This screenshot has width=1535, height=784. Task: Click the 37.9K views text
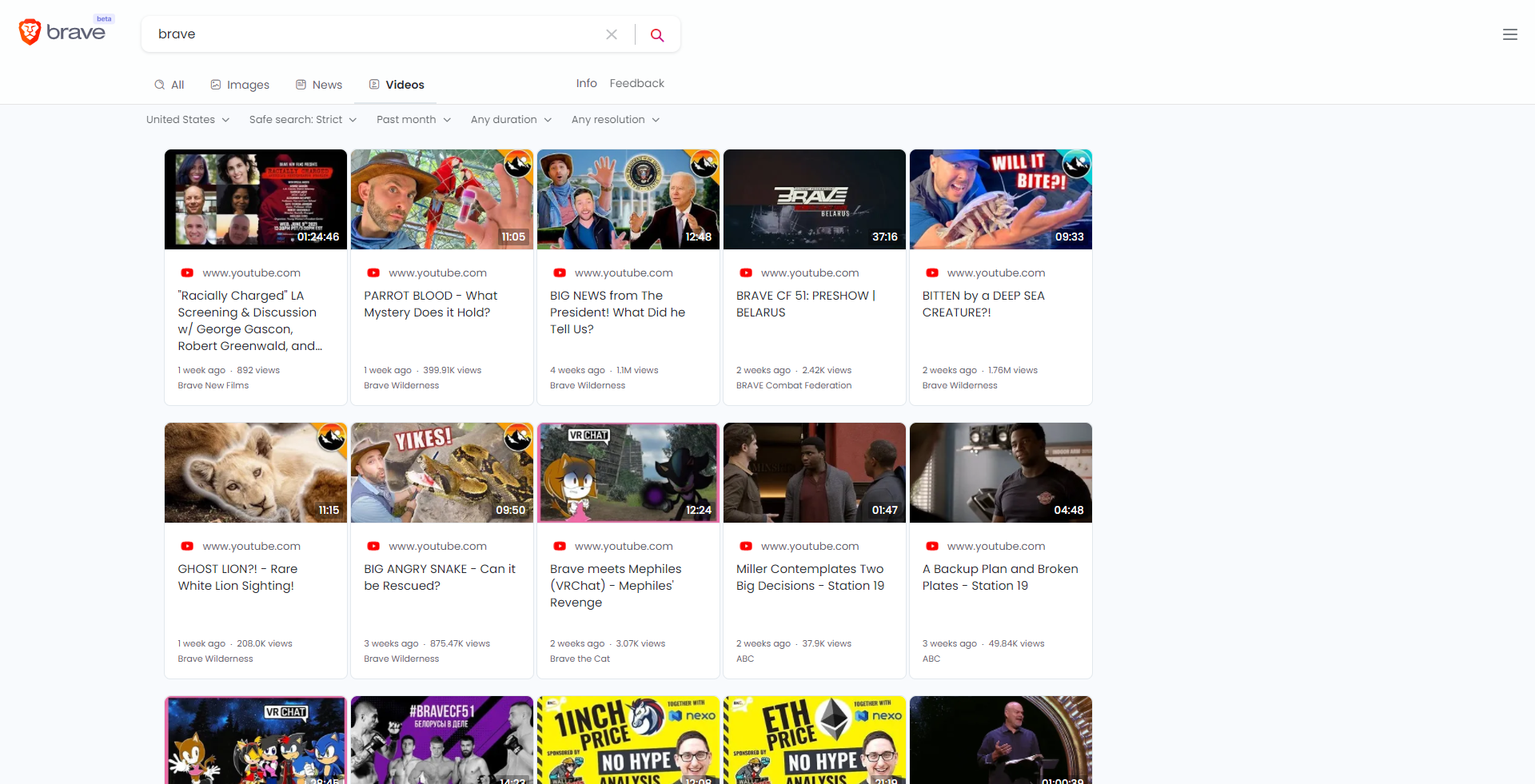pyautogui.click(x=827, y=643)
